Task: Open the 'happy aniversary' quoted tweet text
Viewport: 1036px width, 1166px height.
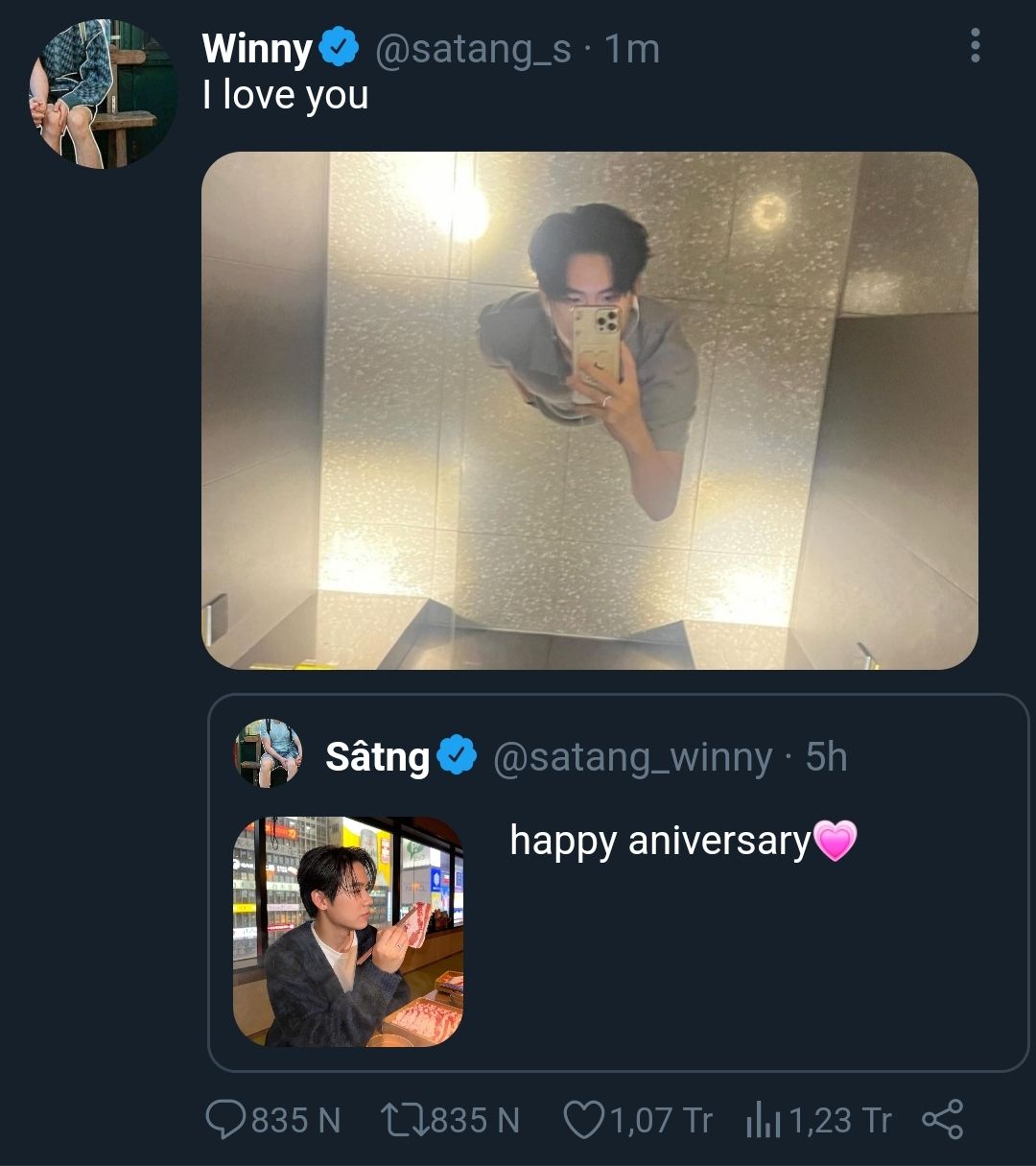Action: point(660,841)
